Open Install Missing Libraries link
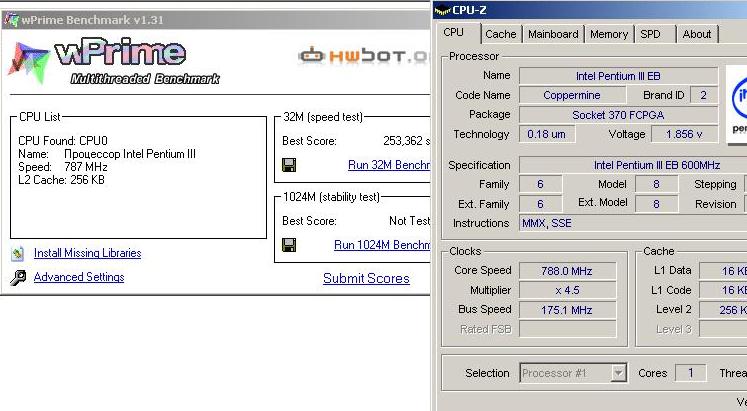This screenshot has height=411, width=747. tap(87, 253)
